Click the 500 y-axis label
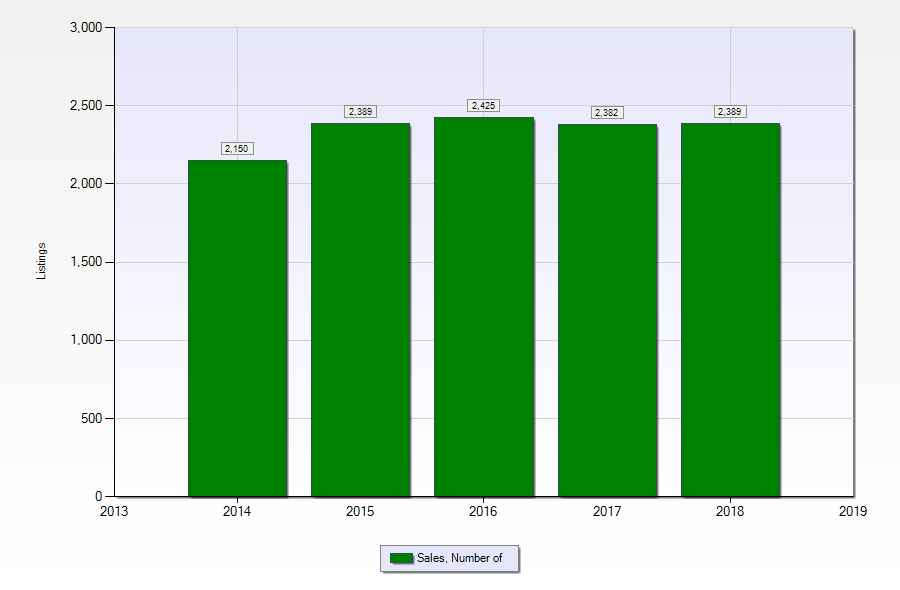The height and width of the screenshot is (590, 900). tap(92, 418)
